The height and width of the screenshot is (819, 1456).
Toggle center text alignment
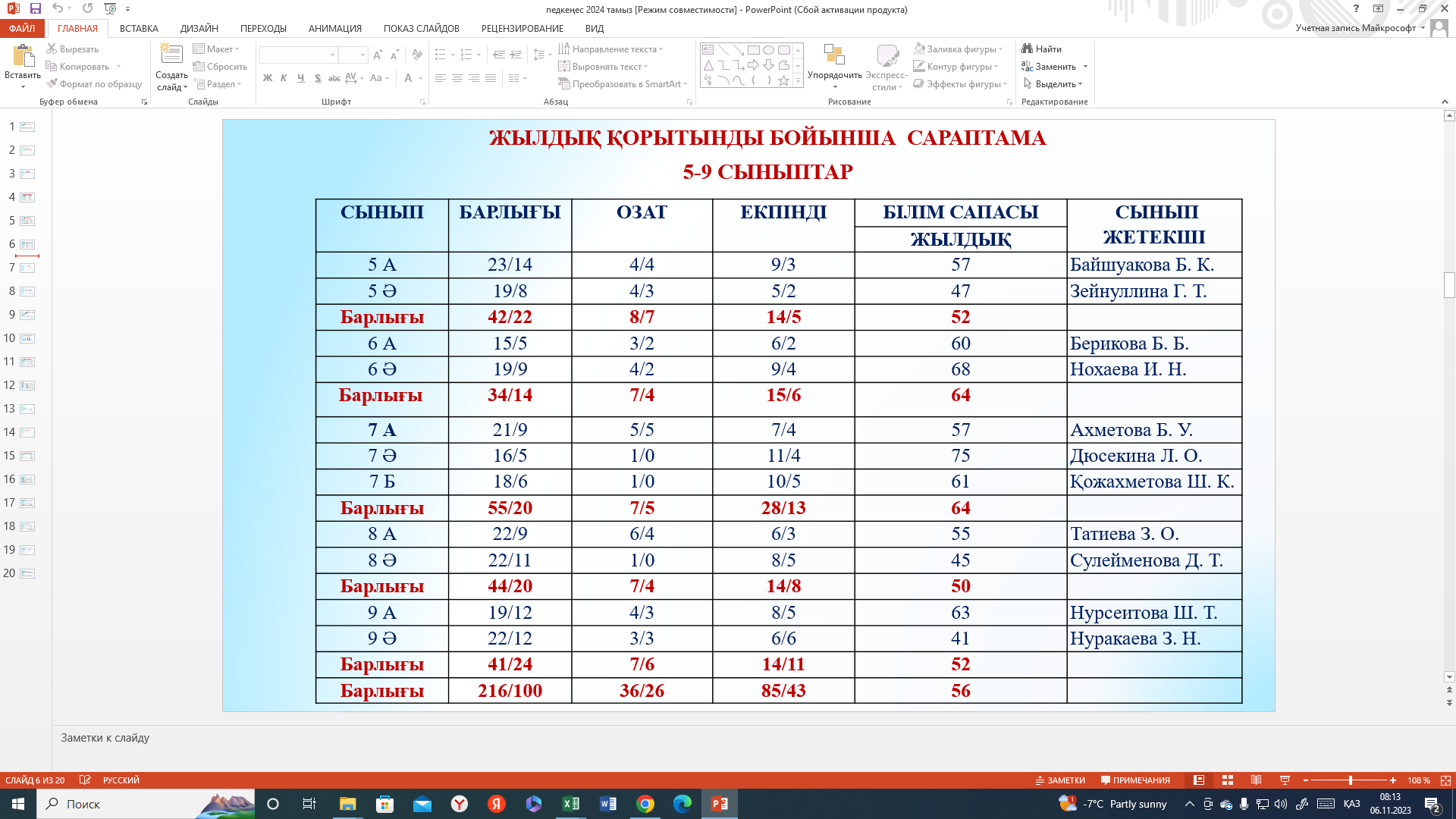(x=457, y=78)
